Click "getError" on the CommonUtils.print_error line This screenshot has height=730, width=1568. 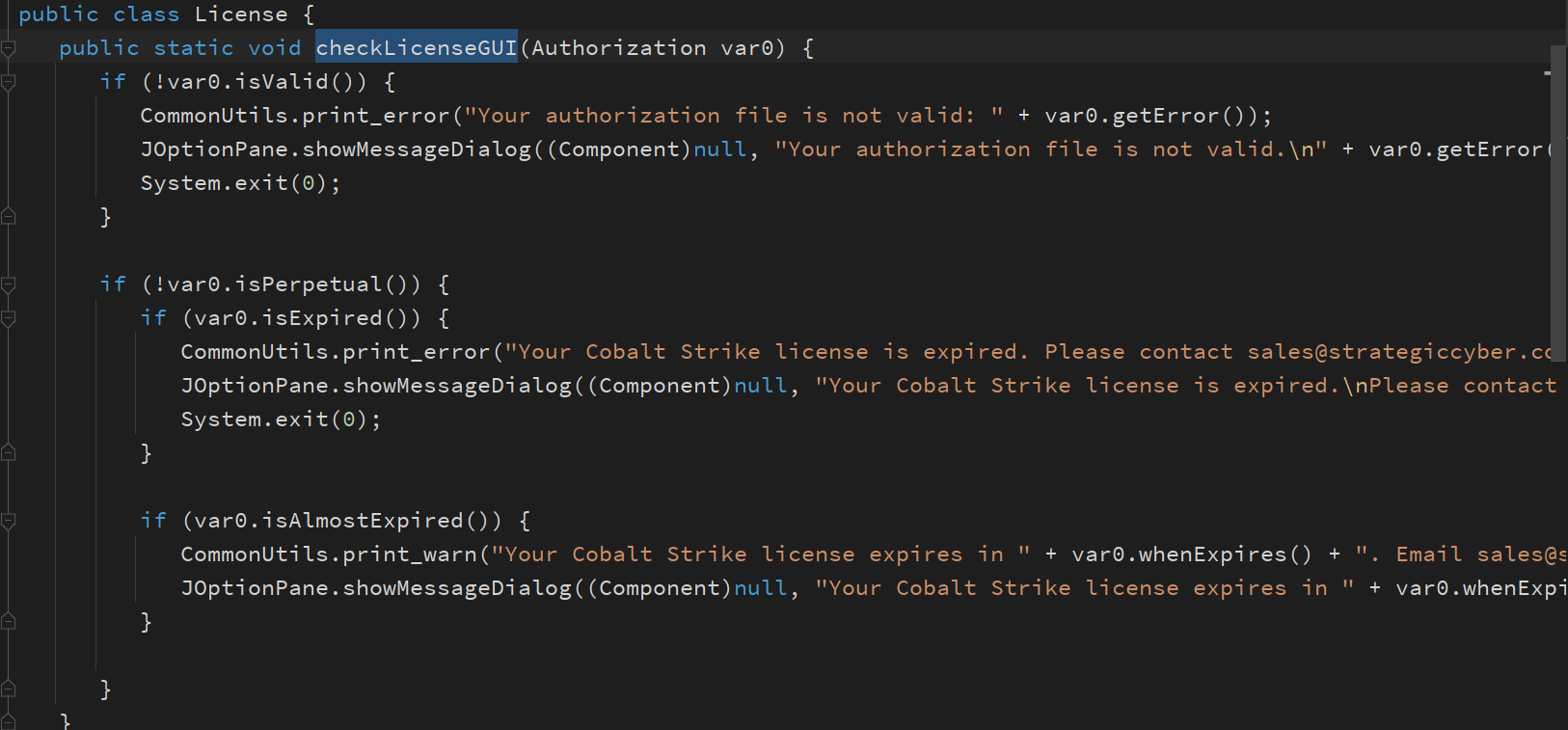[x=1166, y=116]
